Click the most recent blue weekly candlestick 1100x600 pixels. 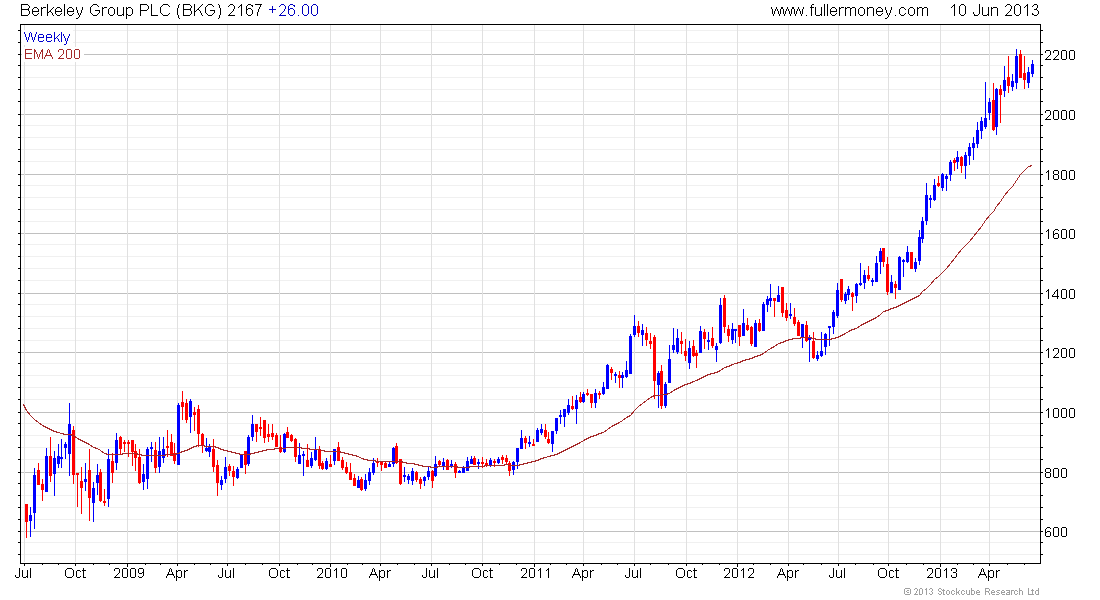click(x=1032, y=69)
